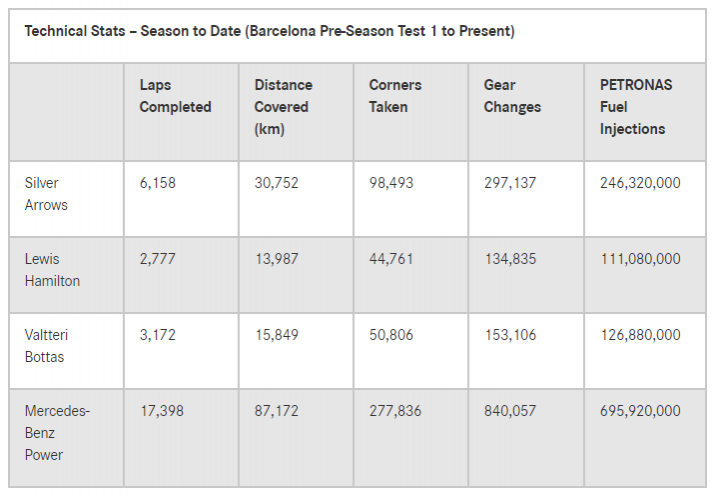
Task: Click Hamilton's distance value 13,987
Action: pyautogui.click(x=276, y=259)
